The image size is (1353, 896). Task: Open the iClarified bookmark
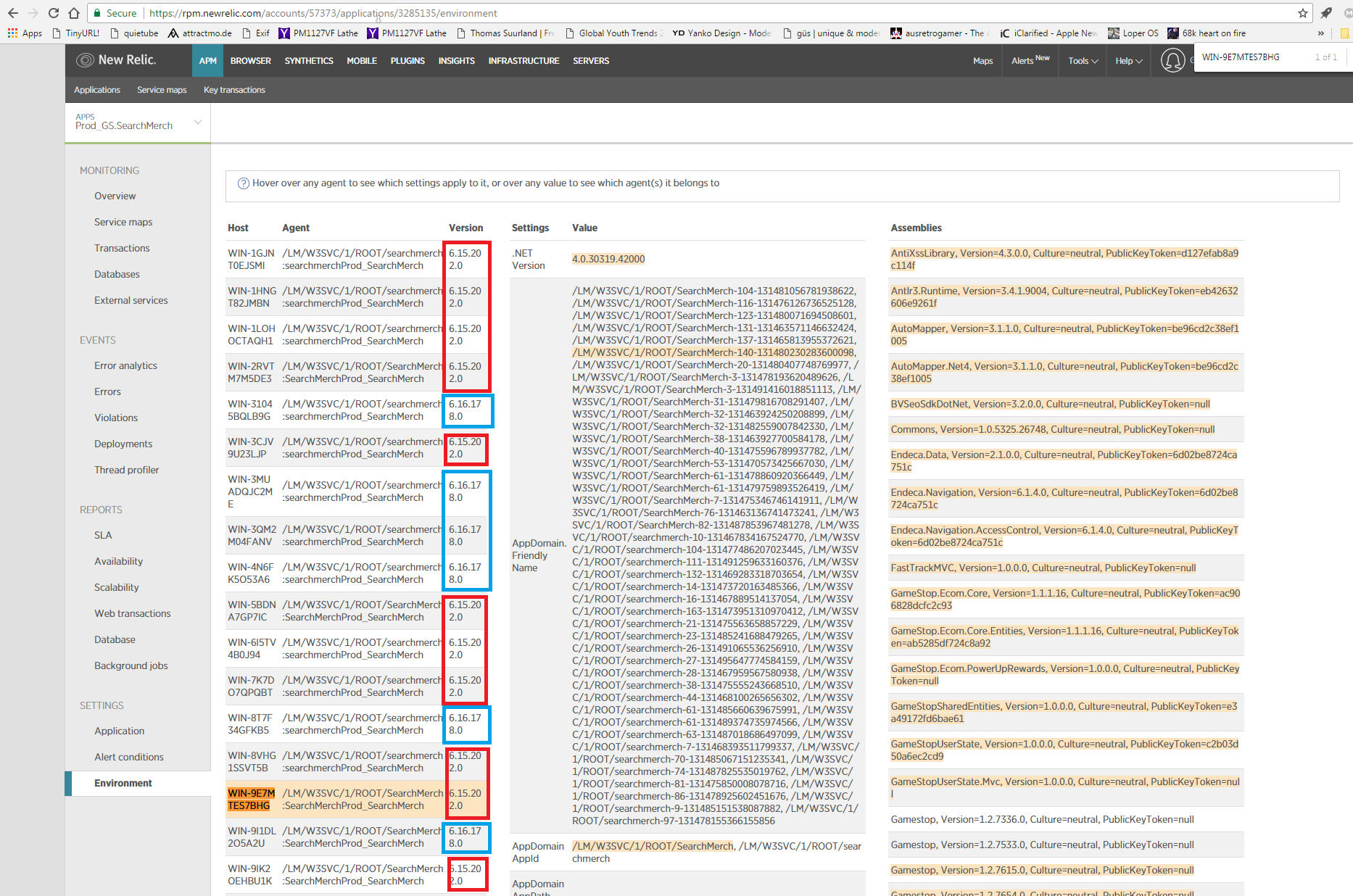pyautogui.click(x=1048, y=33)
